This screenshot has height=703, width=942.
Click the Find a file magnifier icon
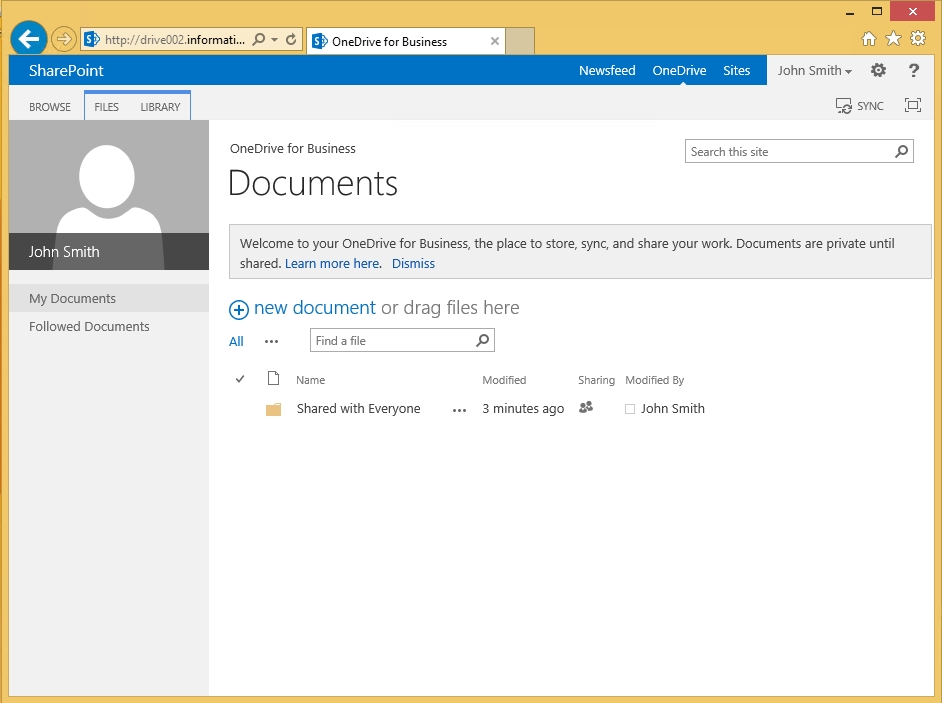(482, 341)
